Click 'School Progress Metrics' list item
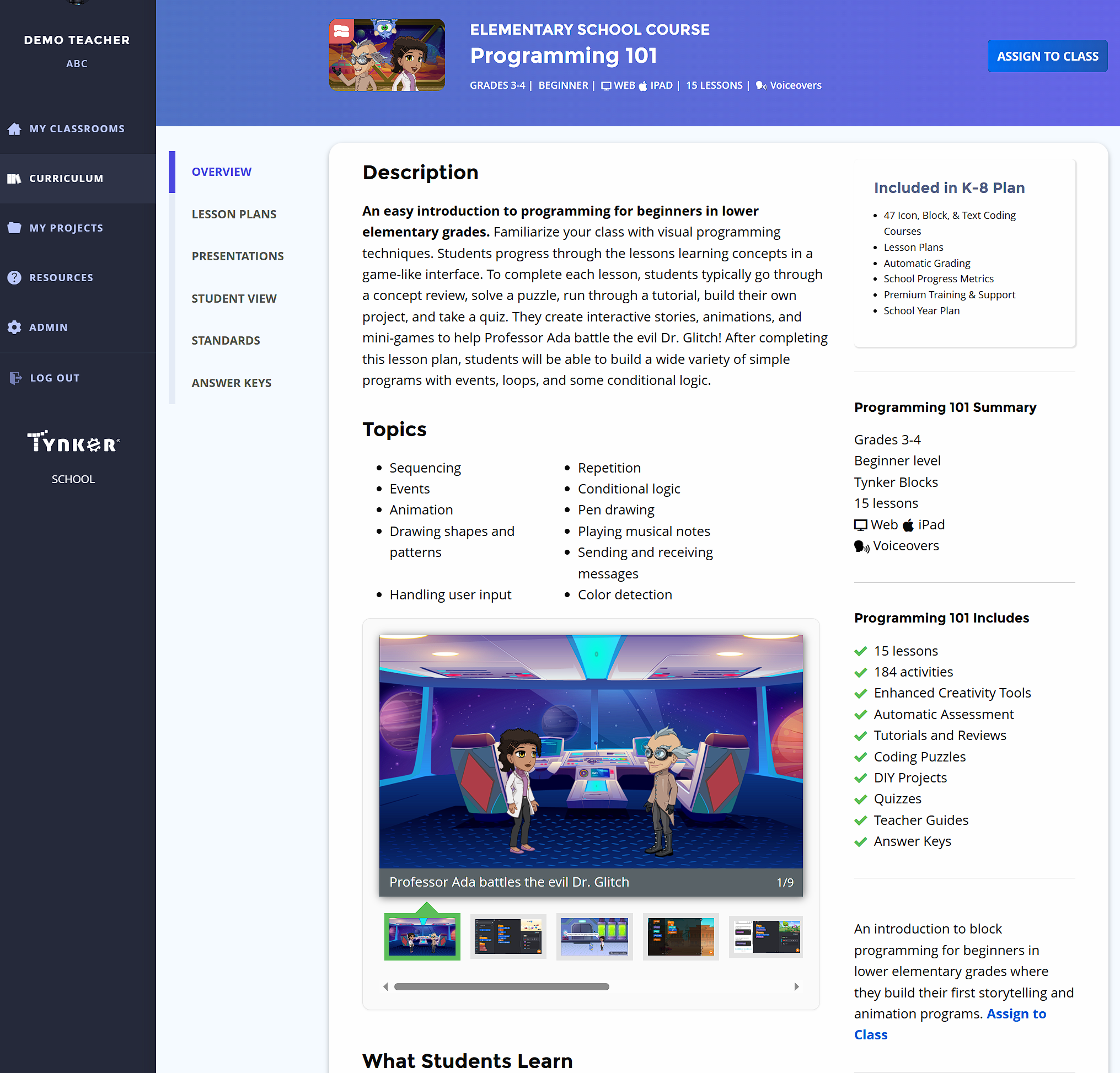Viewport: 1120px width, 1073px height. point(938,279)
